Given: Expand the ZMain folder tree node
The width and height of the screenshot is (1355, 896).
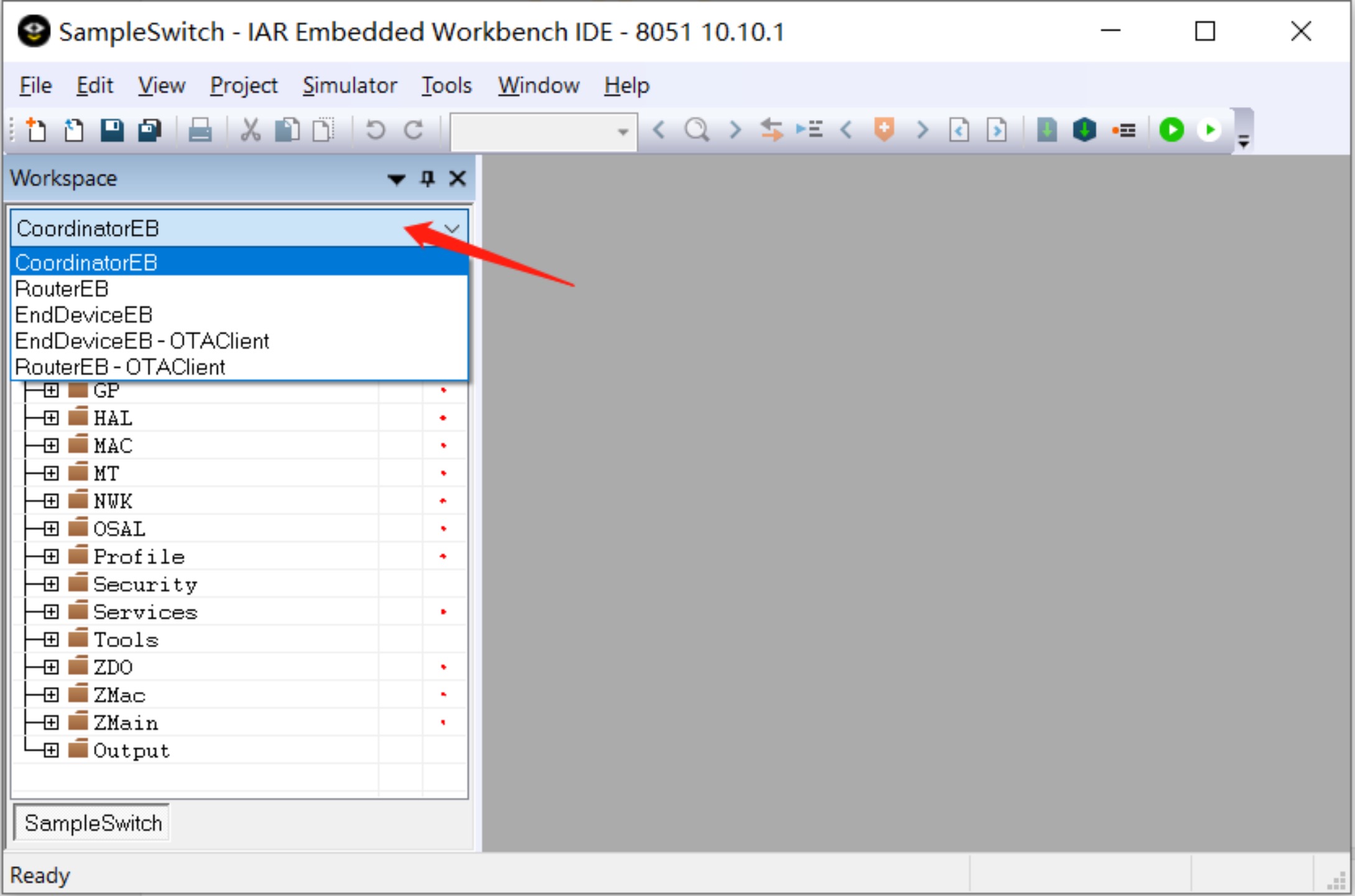Looking at the screenshot, I should (52, 722).
